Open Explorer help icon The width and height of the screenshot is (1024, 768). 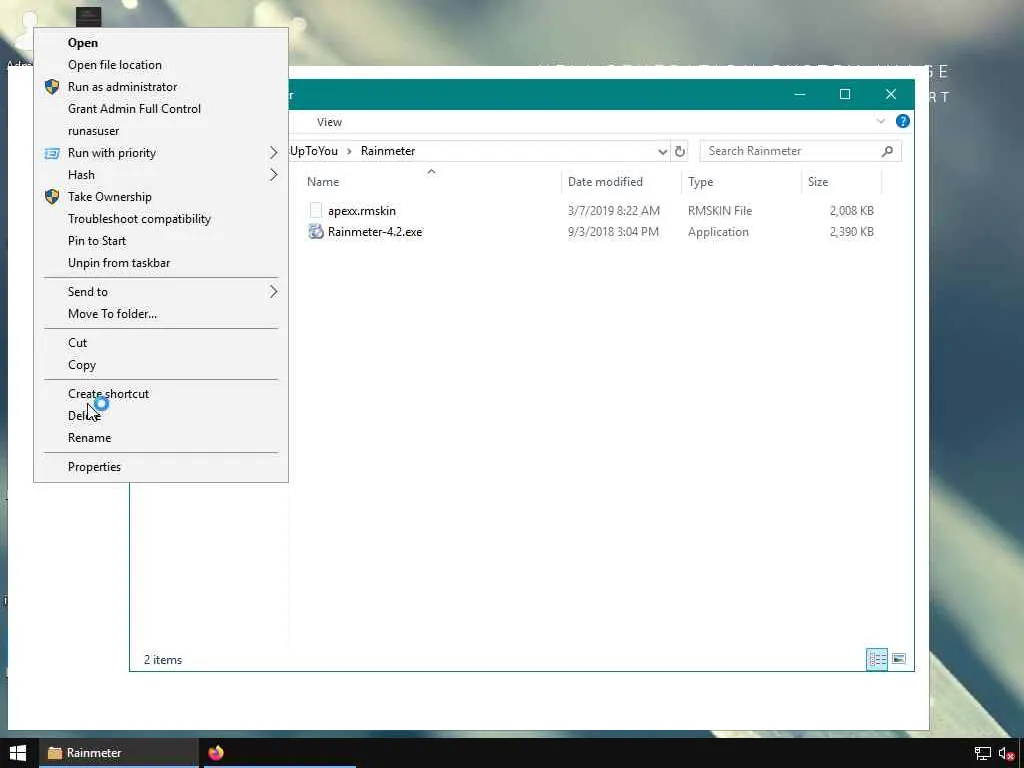(903, 121)
